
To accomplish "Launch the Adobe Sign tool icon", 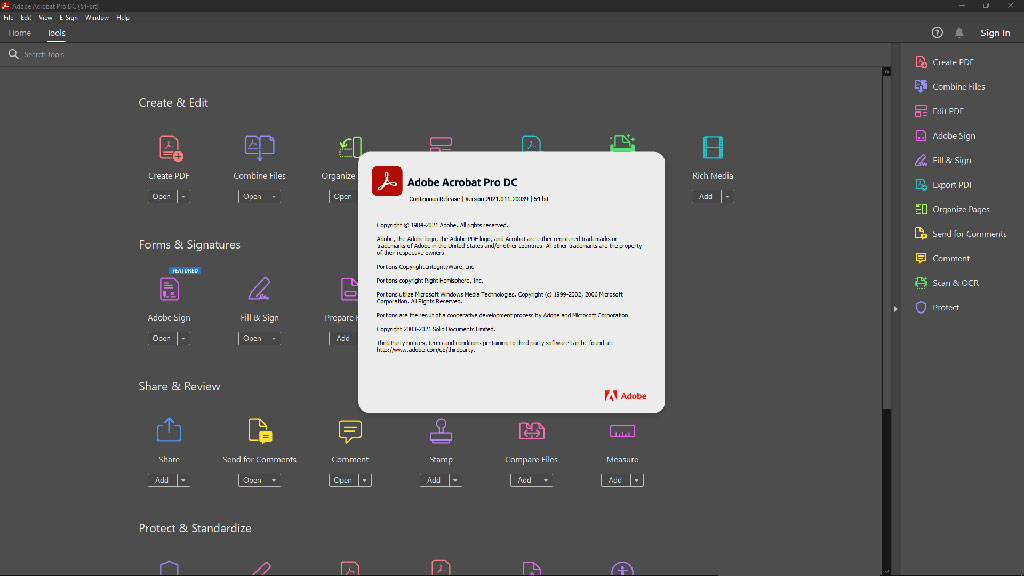I will tap(169, 289).
